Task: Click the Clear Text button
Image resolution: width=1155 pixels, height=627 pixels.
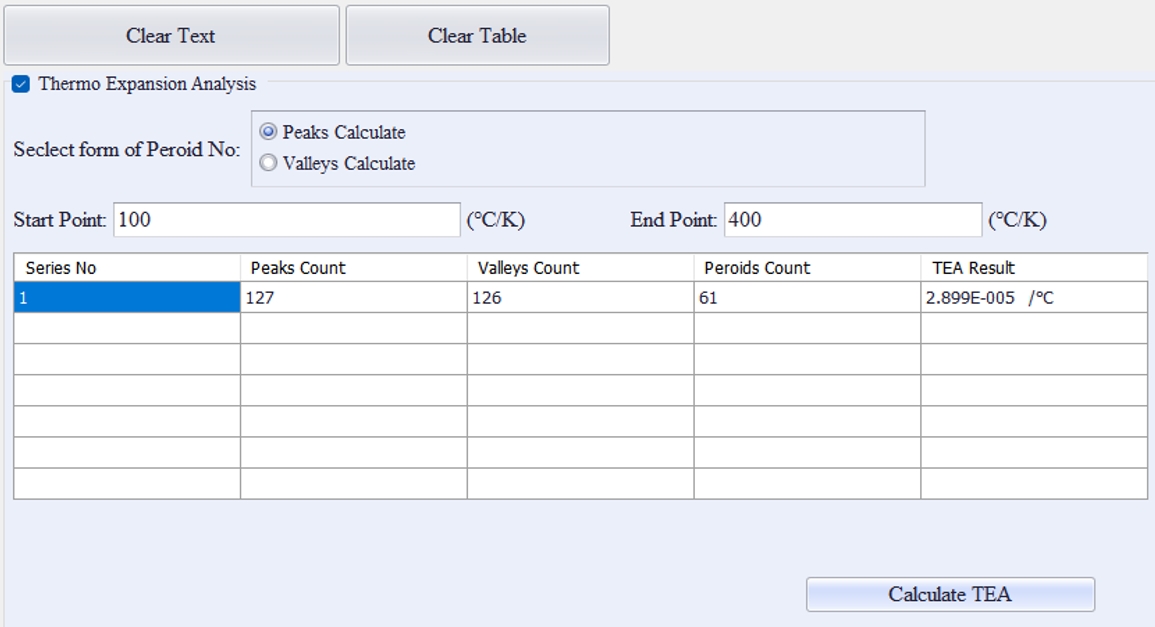Action: 171,36
